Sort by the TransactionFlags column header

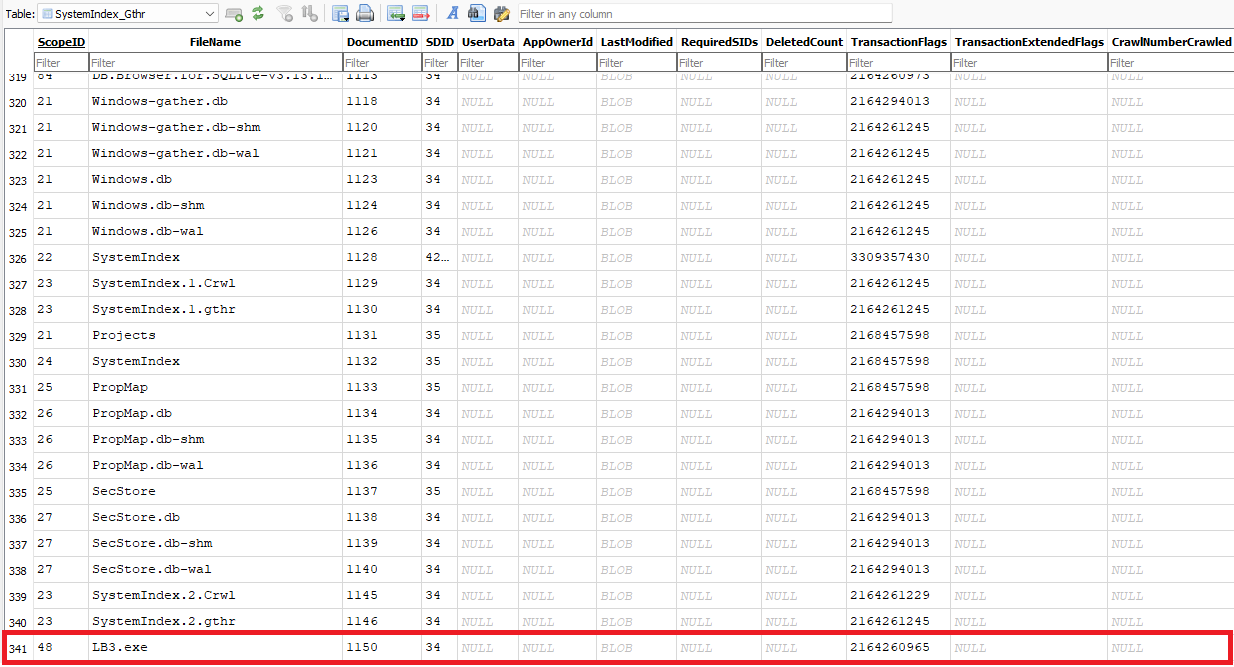coord(898,42)
